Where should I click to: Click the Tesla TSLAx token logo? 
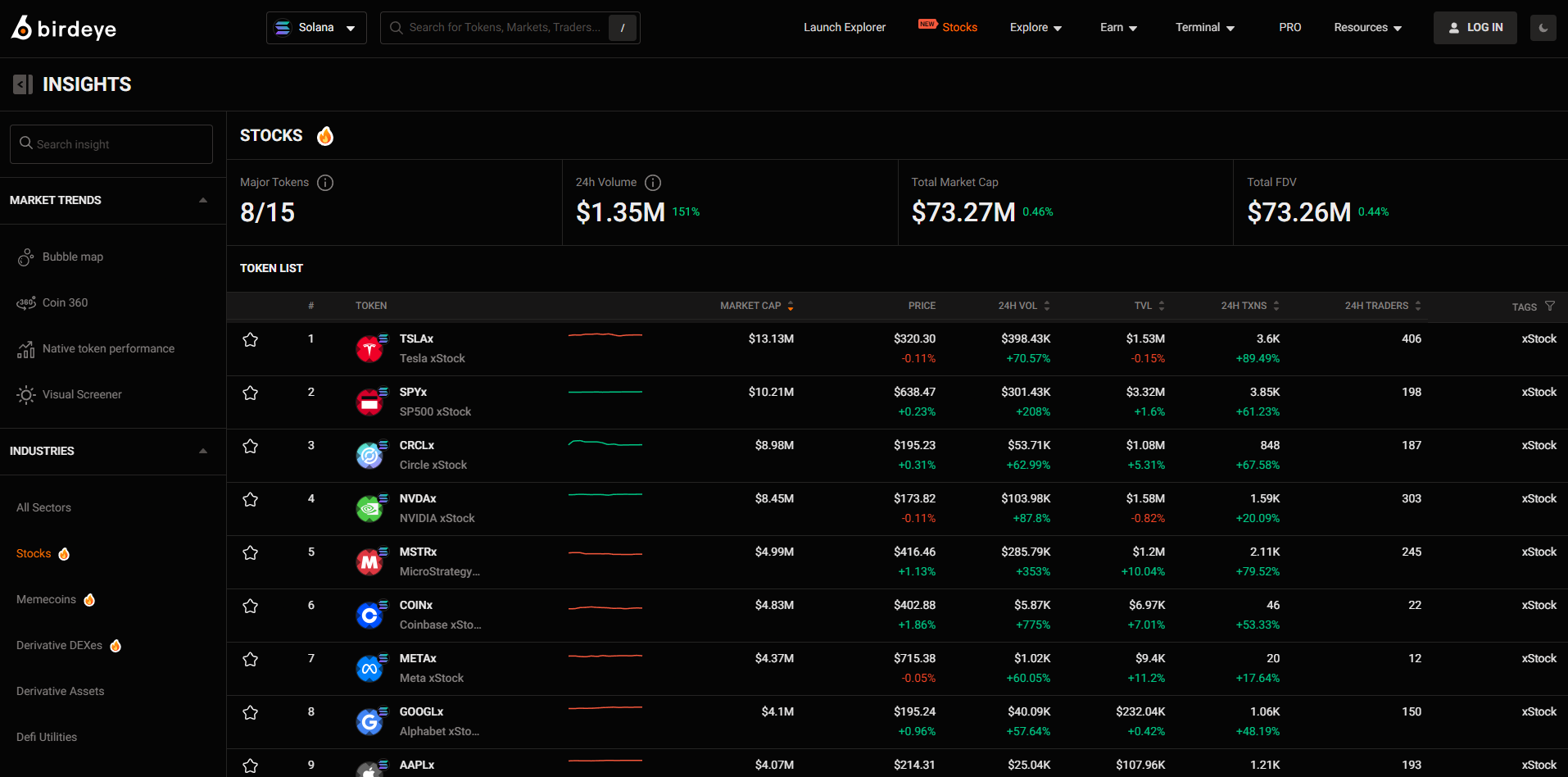370,349
